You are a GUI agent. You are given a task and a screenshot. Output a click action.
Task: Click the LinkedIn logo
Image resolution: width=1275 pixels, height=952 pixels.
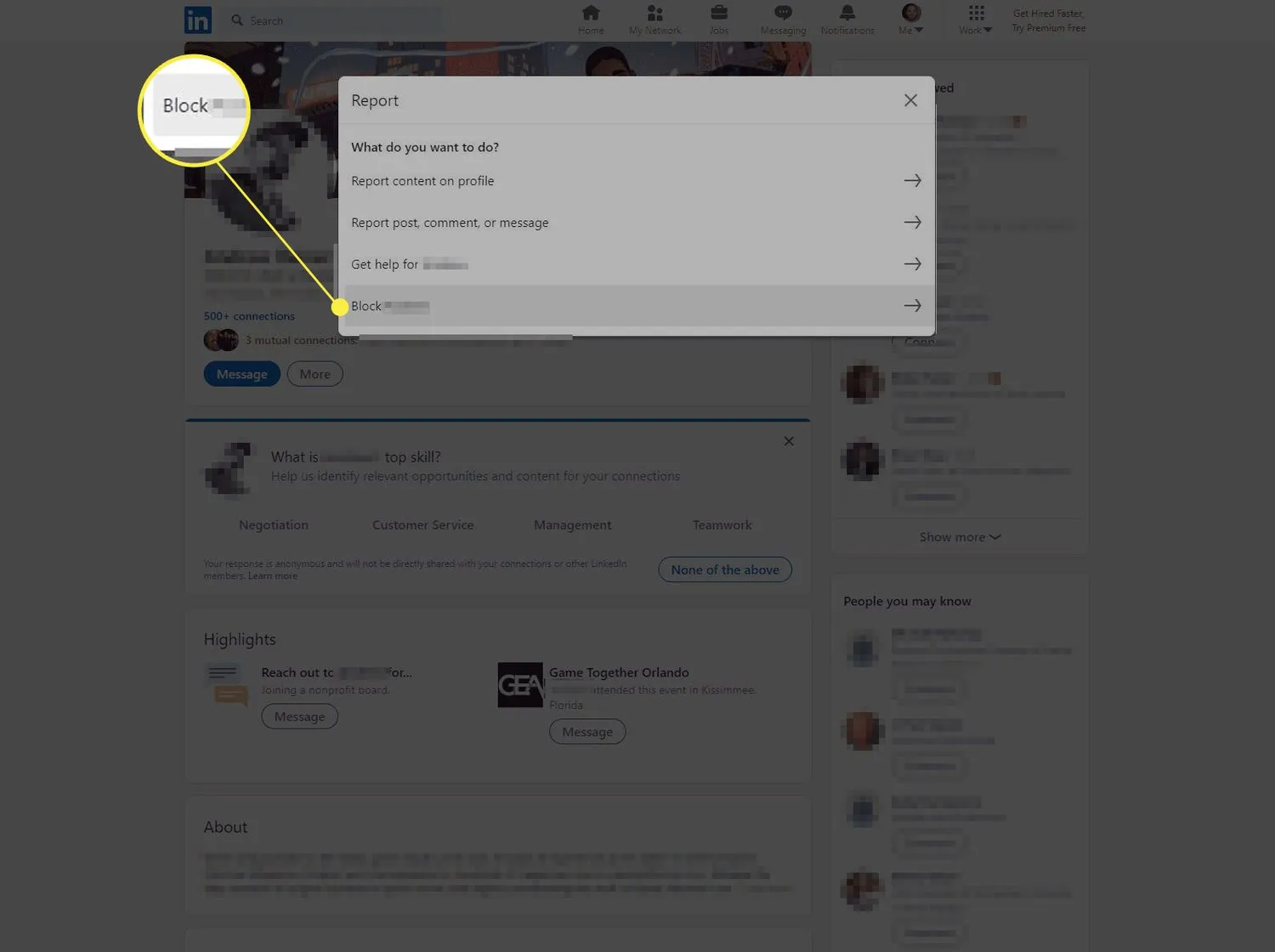tap(197, 20)
